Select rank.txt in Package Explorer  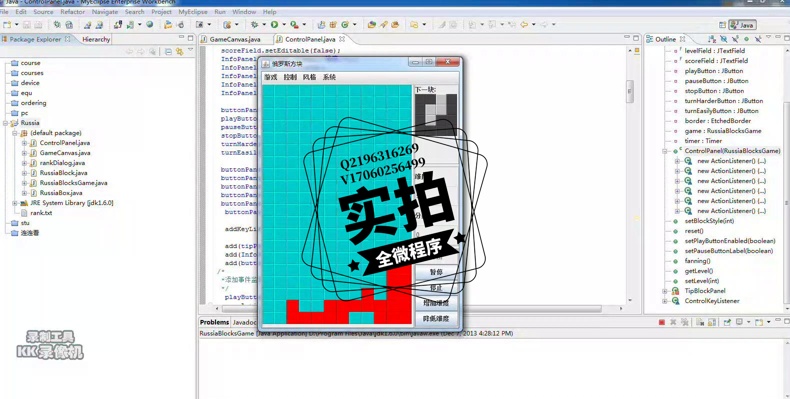(x=41, y=213)
